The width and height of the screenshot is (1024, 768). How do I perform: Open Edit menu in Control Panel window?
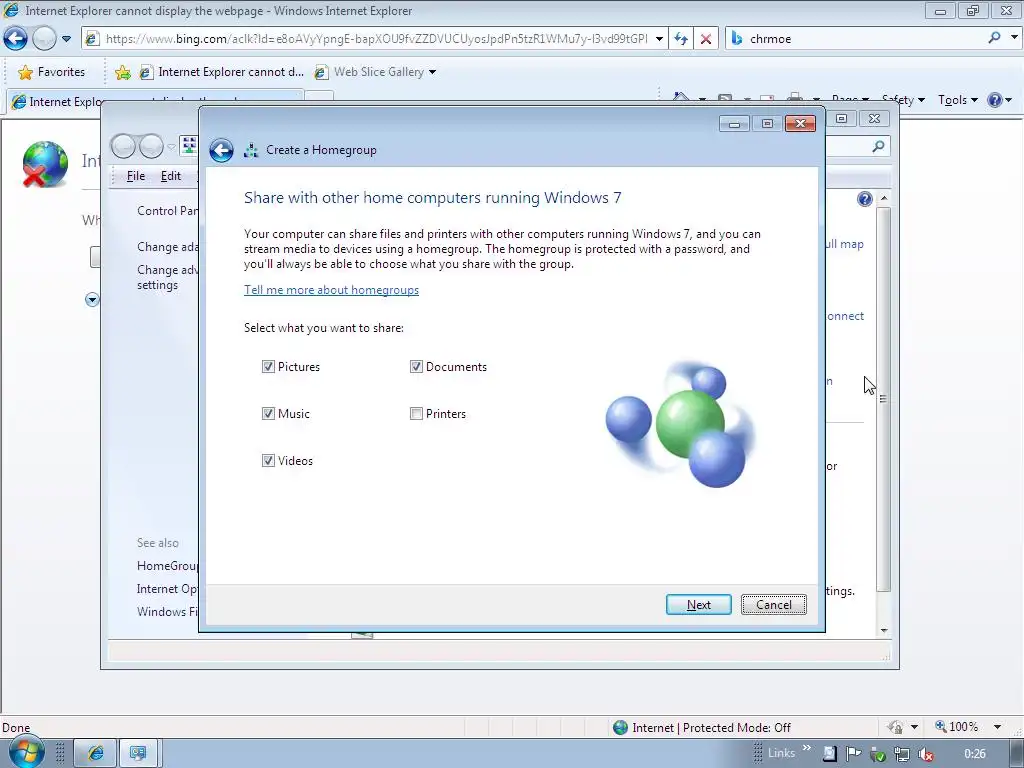pyautogui.click(x=170, y=176)
